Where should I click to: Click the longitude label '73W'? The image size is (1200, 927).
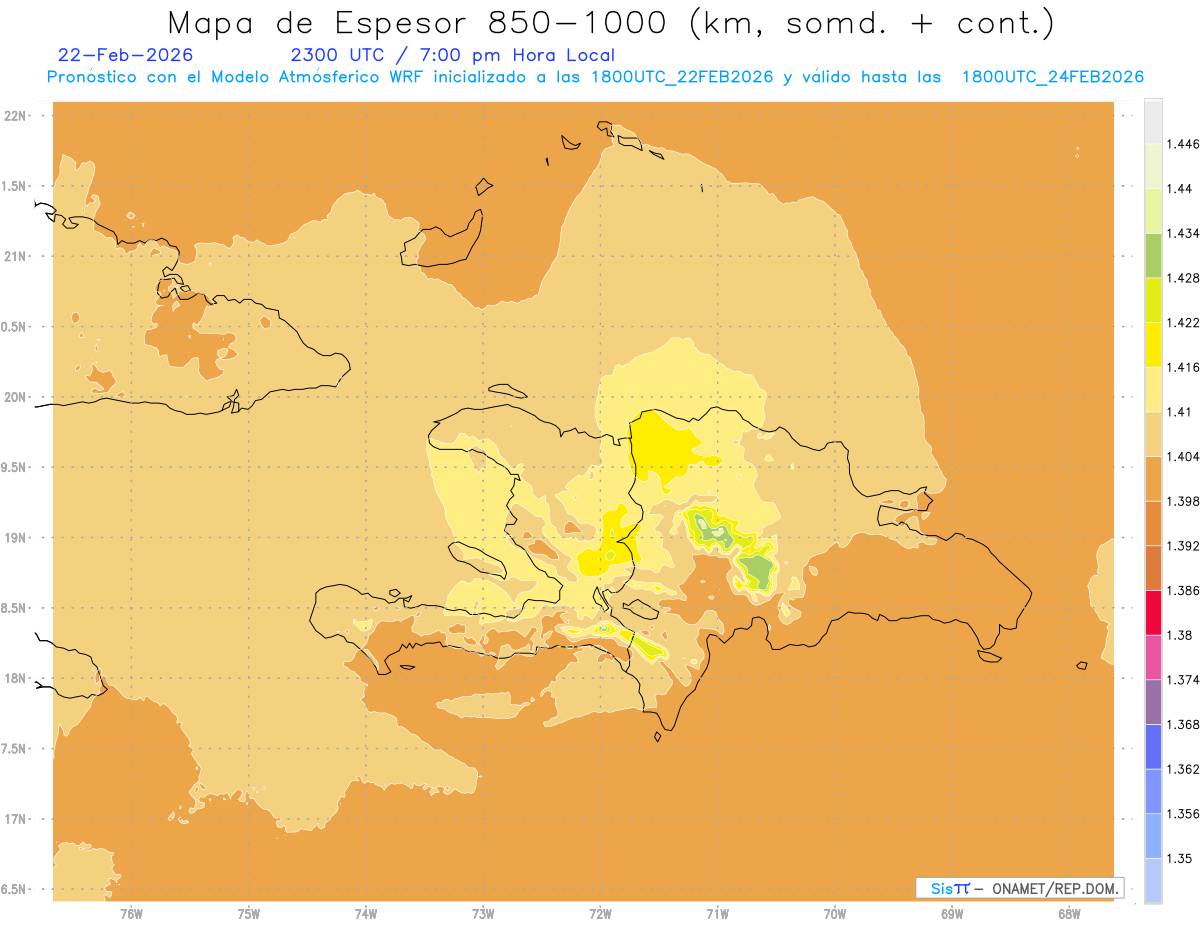click(x=483, y=914)
